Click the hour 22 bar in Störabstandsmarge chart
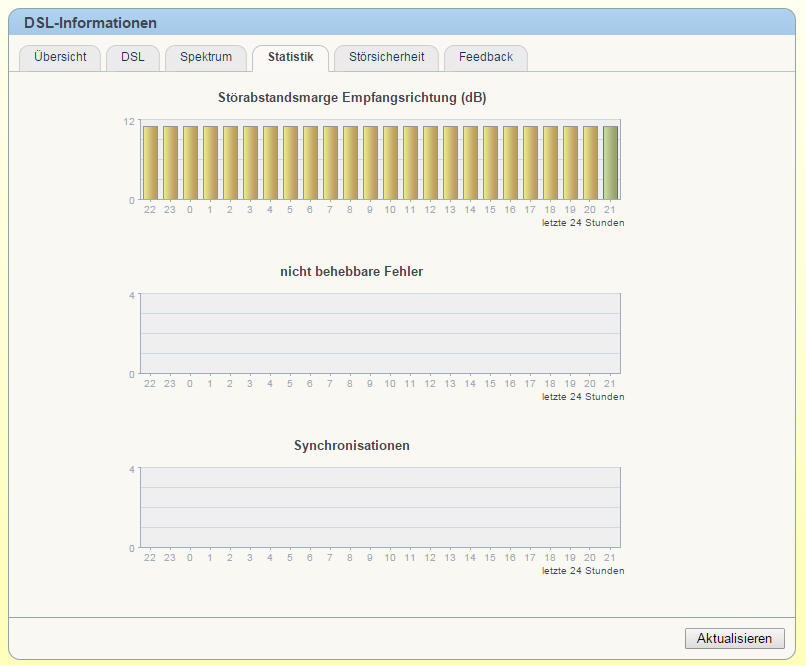This screenshot has height=666, width=806. point(150,163)
